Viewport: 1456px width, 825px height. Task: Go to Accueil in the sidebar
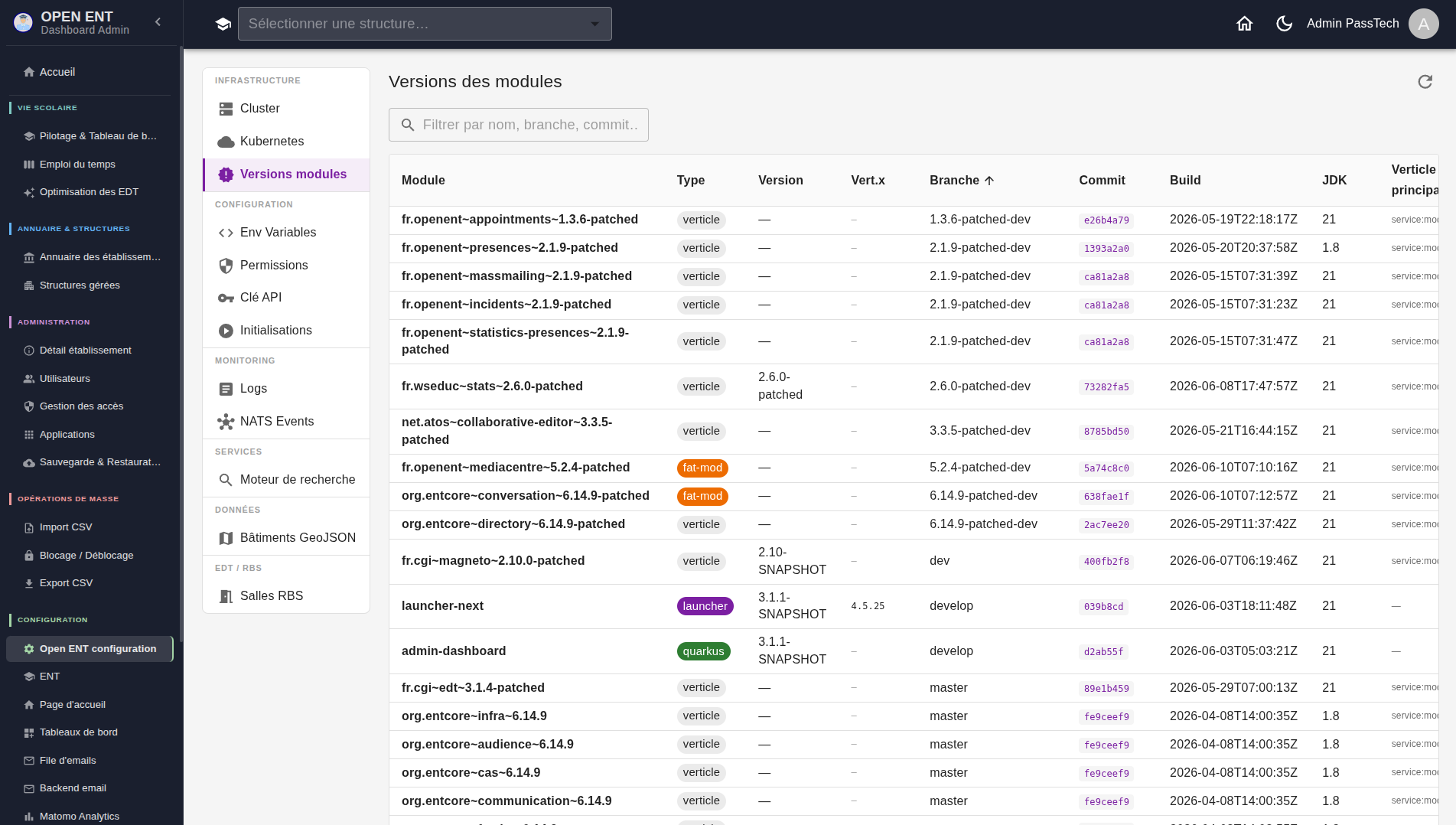90,72
